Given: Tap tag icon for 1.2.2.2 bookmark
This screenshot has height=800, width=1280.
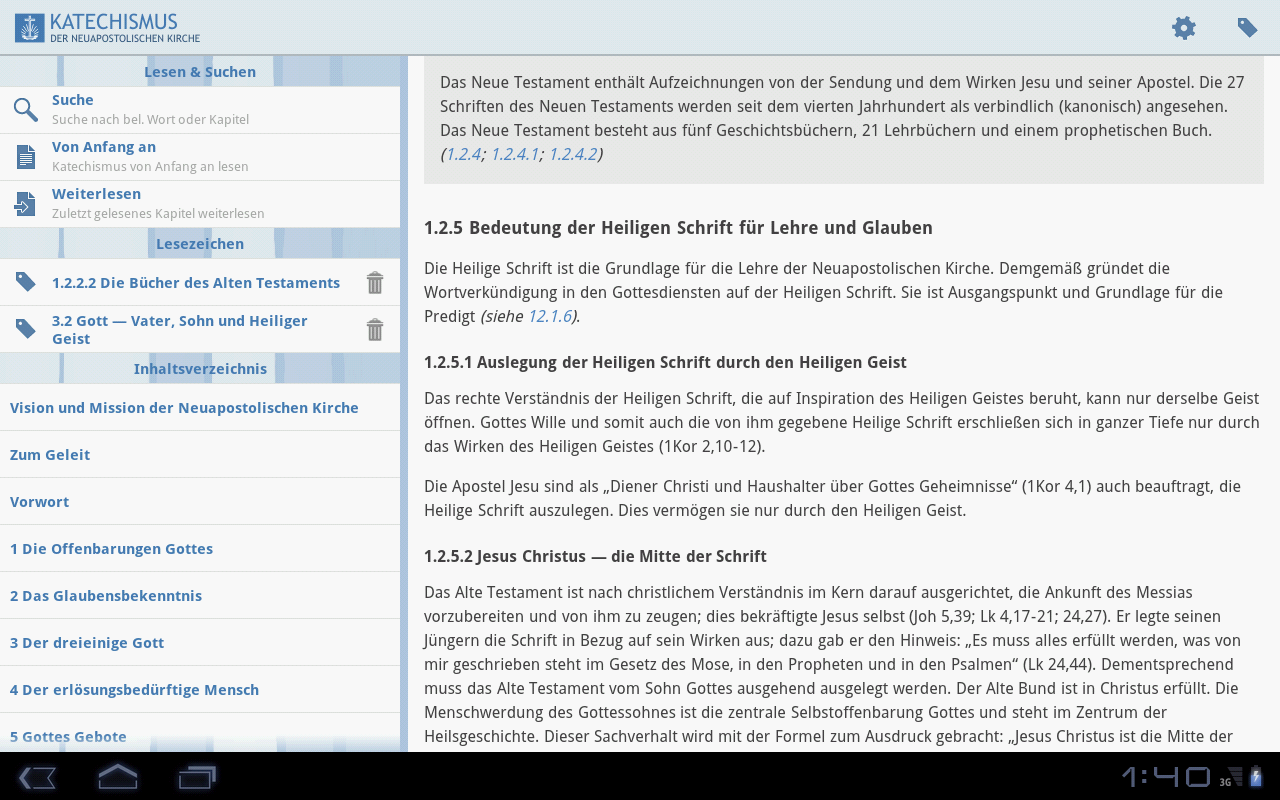Looking at the screenshot, I should [26, 282].
